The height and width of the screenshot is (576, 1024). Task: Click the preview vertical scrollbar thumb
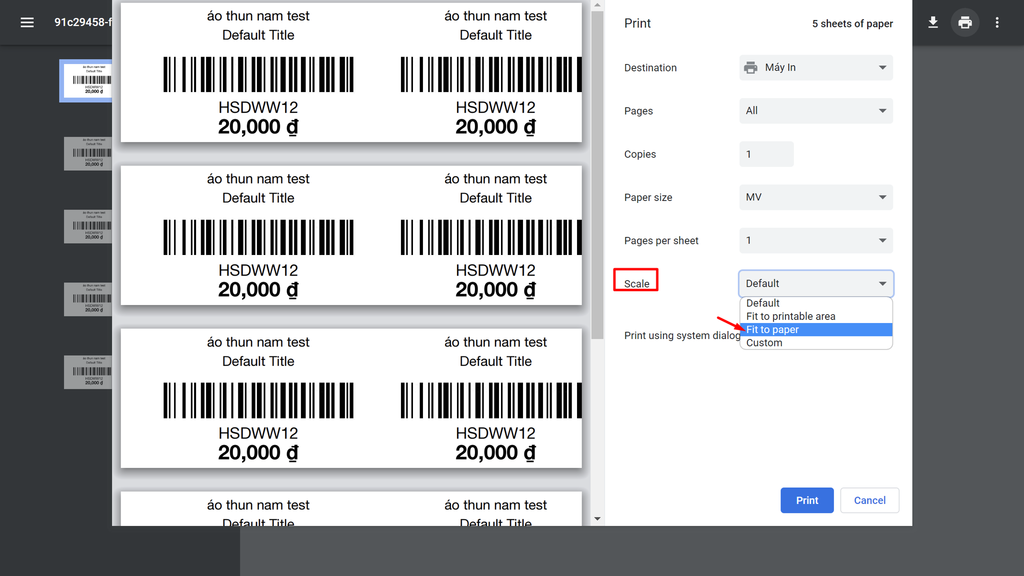tap(597, 175)
